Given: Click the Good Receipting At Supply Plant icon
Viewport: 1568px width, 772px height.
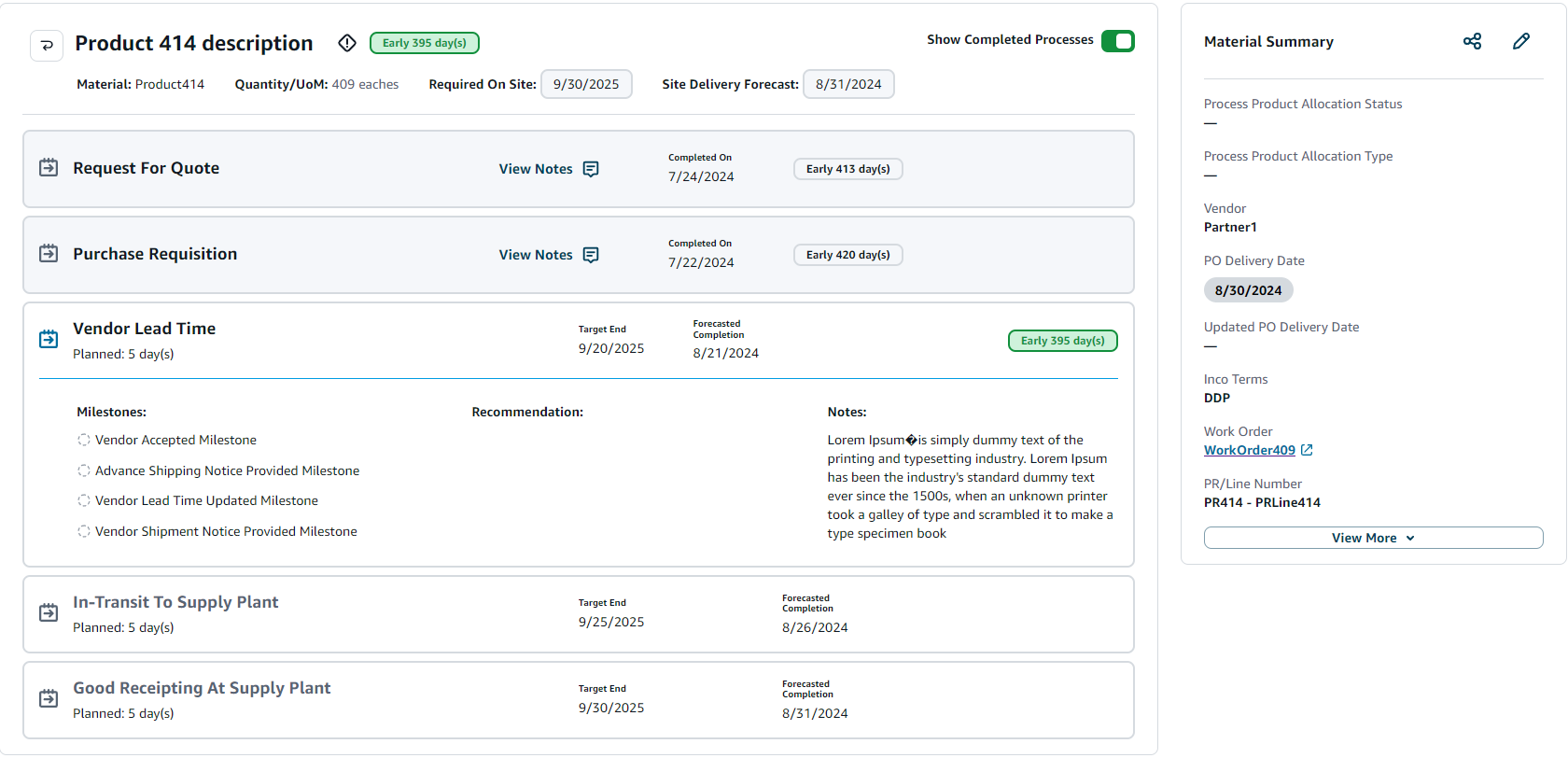Looking at the screenshot, I should point(49,698).
